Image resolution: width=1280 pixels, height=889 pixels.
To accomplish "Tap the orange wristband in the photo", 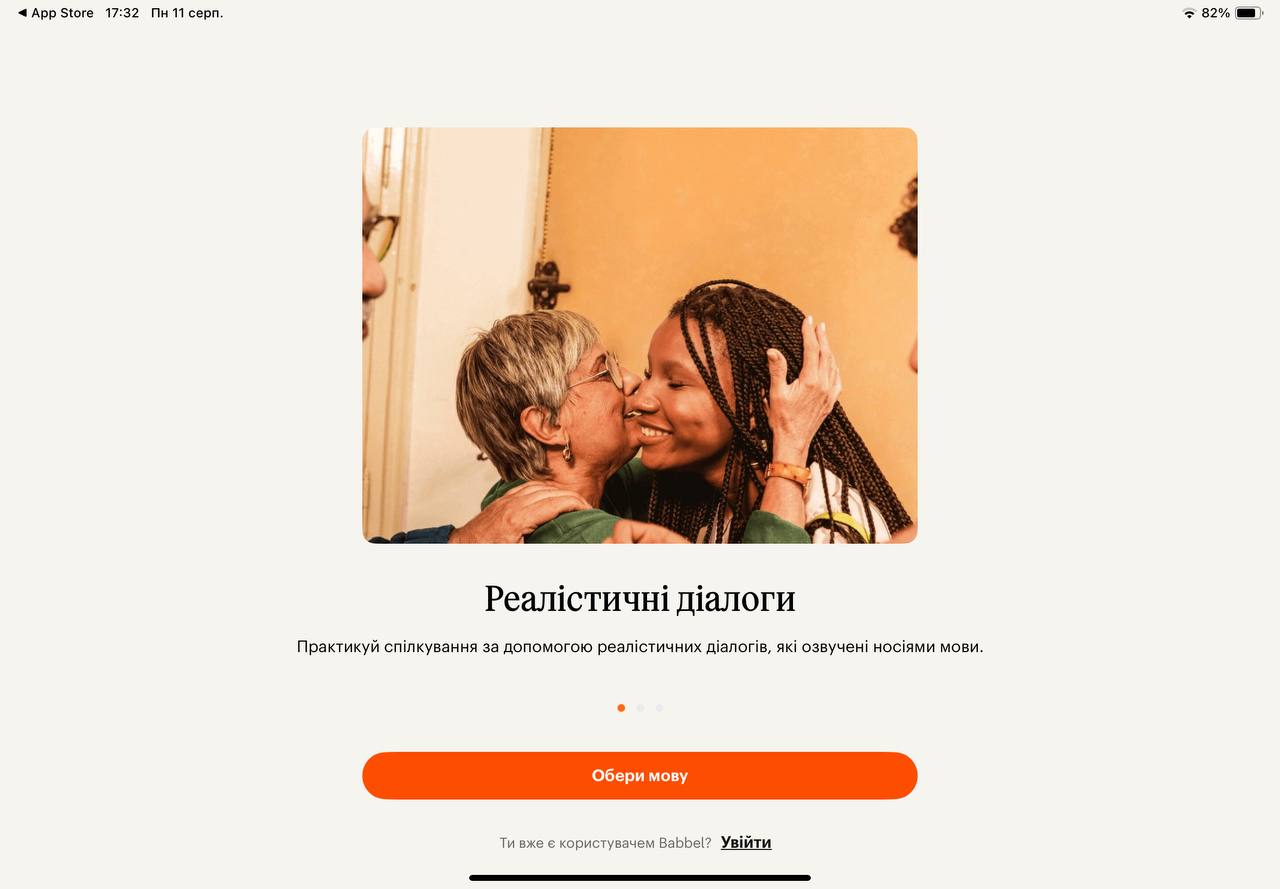I will [788, 473].
